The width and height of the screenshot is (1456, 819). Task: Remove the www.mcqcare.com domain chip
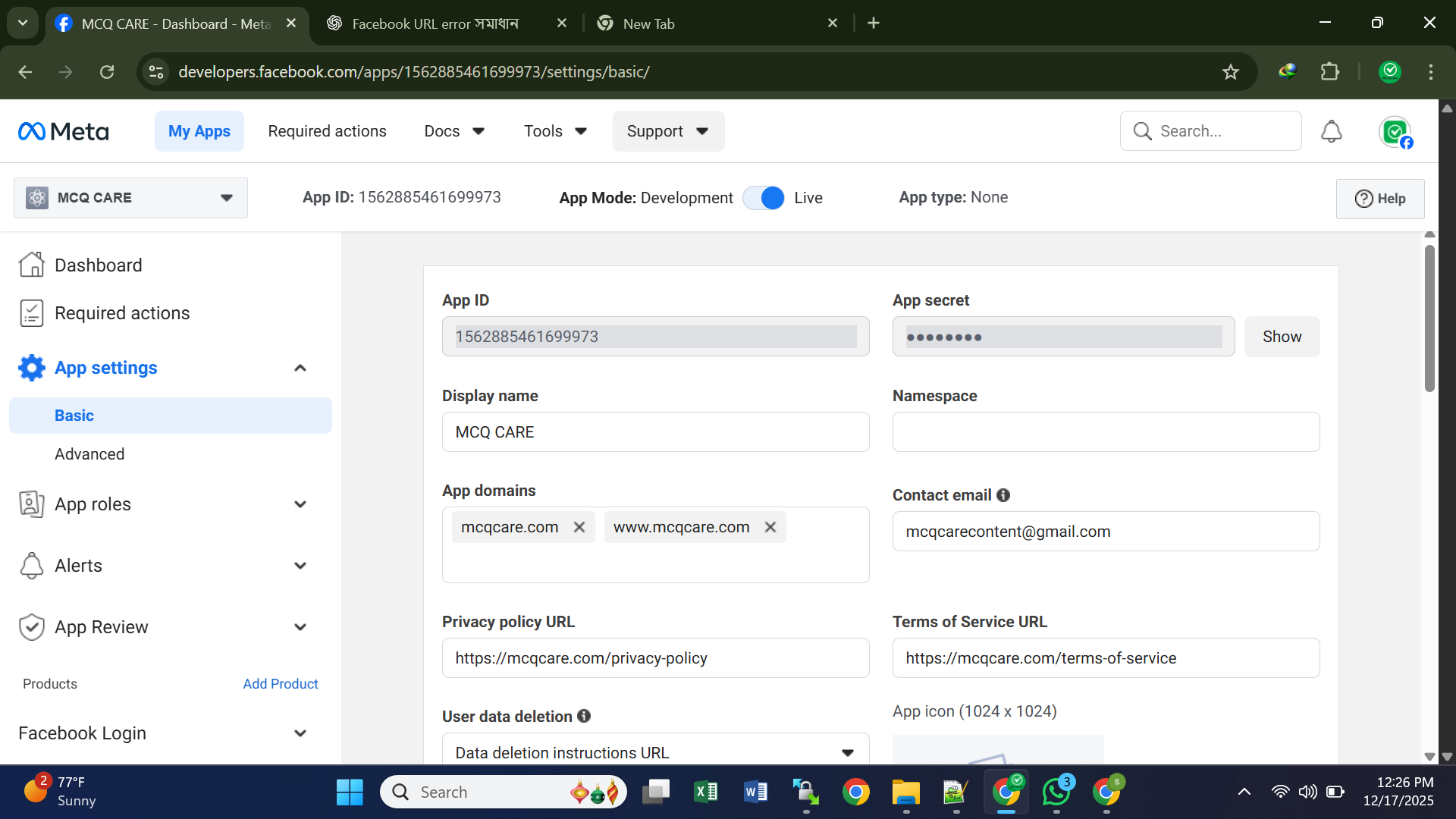770,527
